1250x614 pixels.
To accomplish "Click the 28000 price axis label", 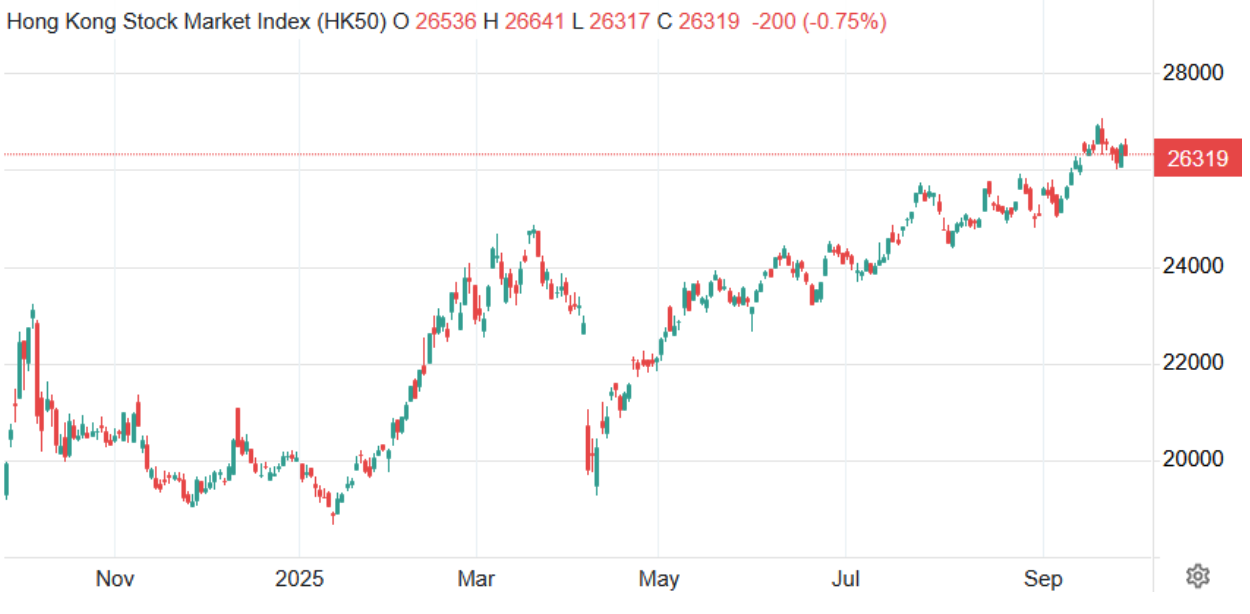I will (x=1193, y=73).
